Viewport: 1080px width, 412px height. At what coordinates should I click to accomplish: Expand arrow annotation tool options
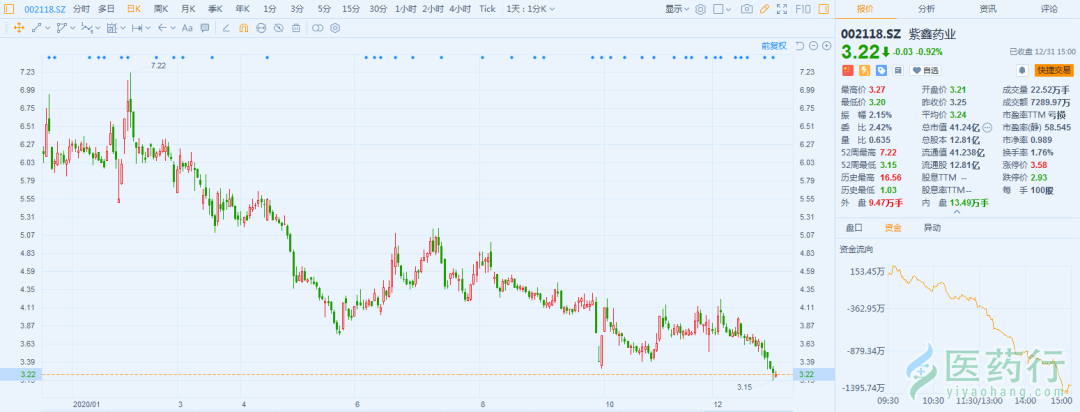click(173, 28)
